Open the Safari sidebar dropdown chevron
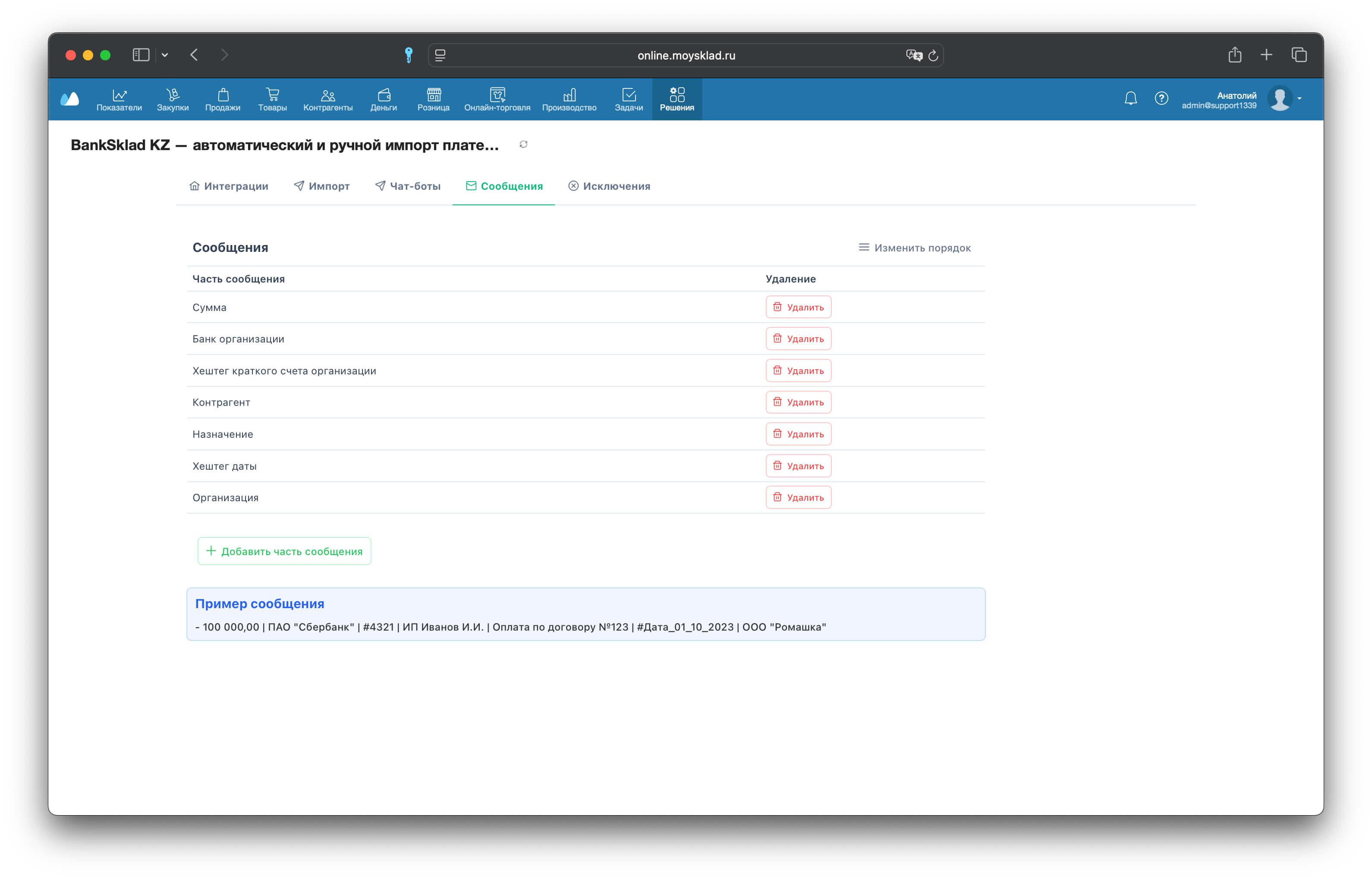1372x879 pixels. [x=164, y=55]
